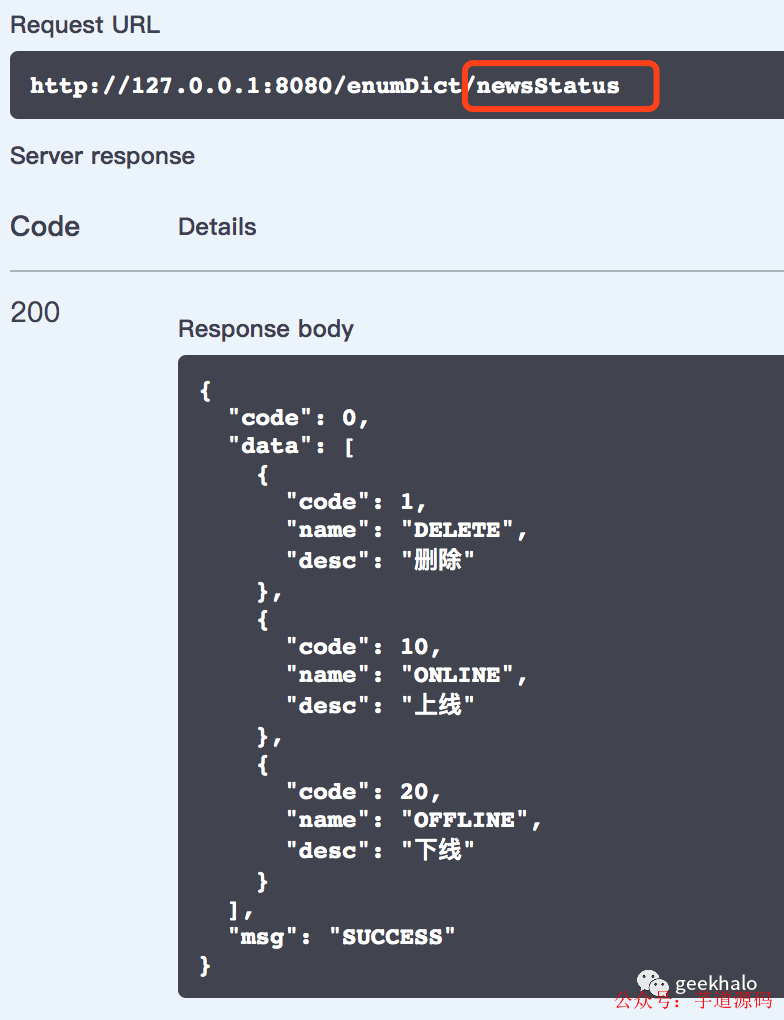Click the "Server response" heading
Viewport: 784px width, 1020px height.
102,156
